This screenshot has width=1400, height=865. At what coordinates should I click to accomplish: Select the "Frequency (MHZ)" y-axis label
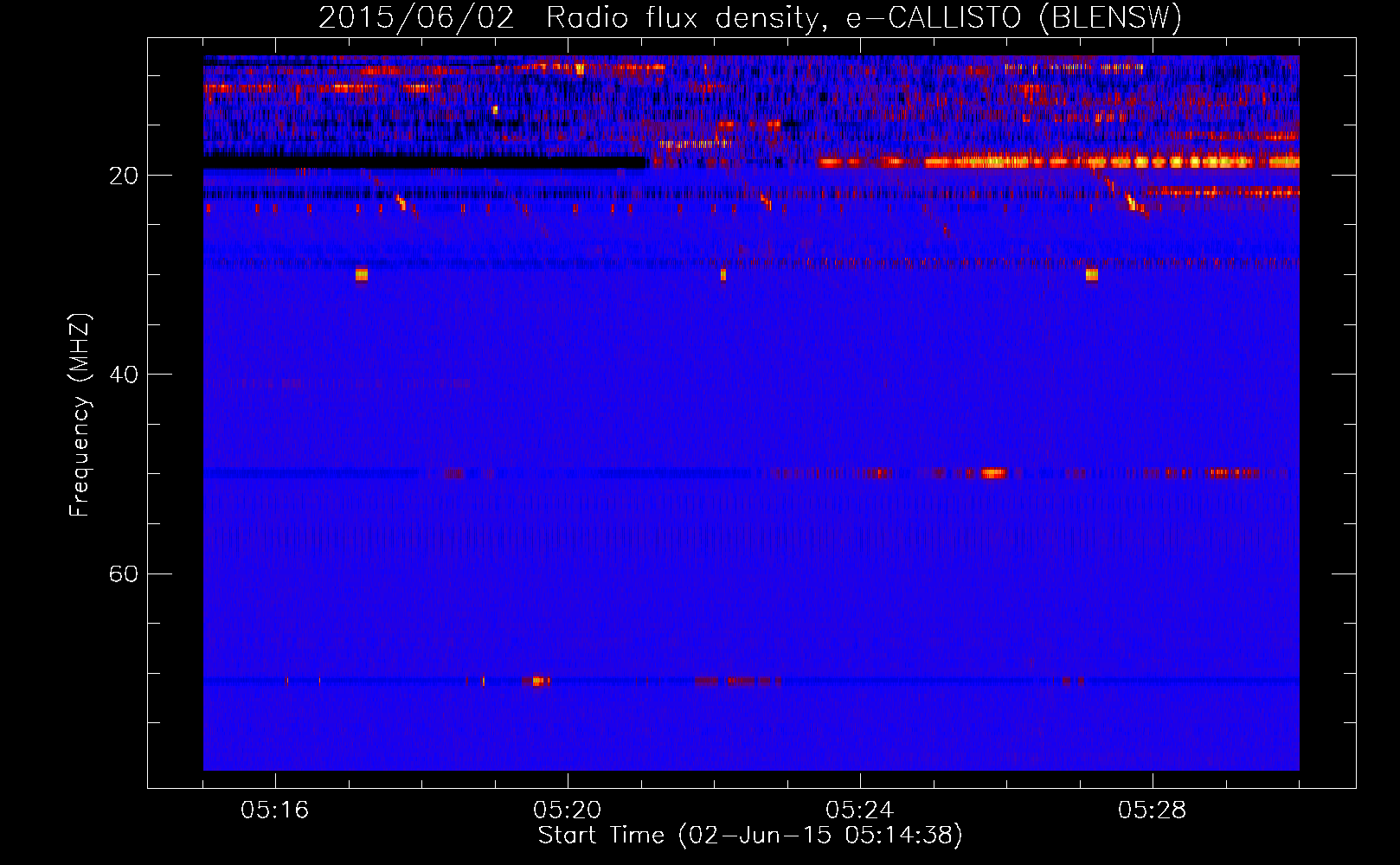point(80,415)
